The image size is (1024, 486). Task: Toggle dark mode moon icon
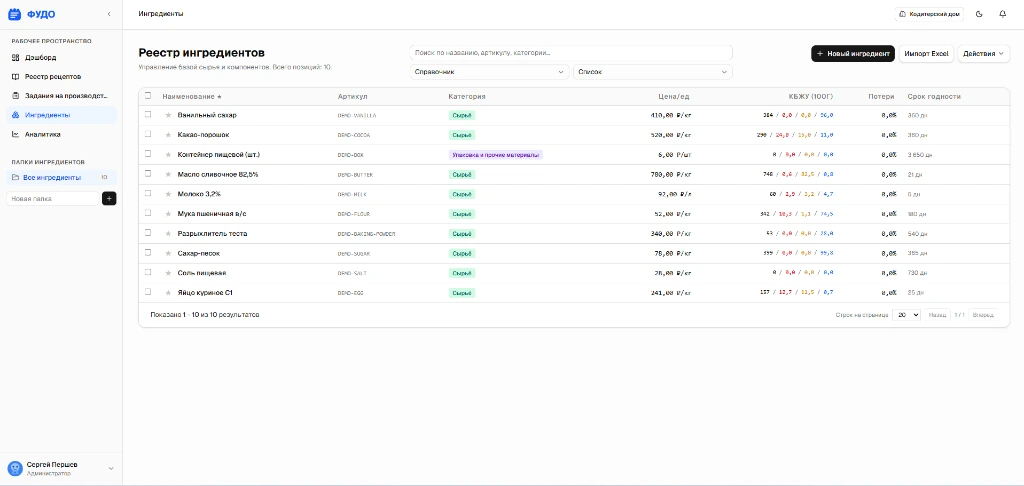[979, 14]
